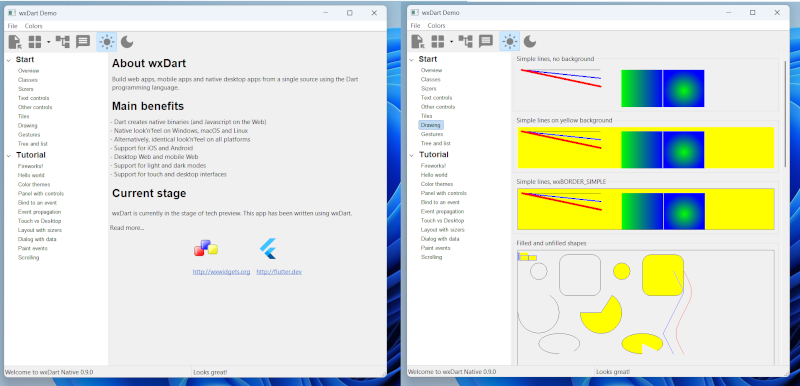Click the vertical scrollbar in right window
Viewport: 800px width, 386px height.
[786, 113]
